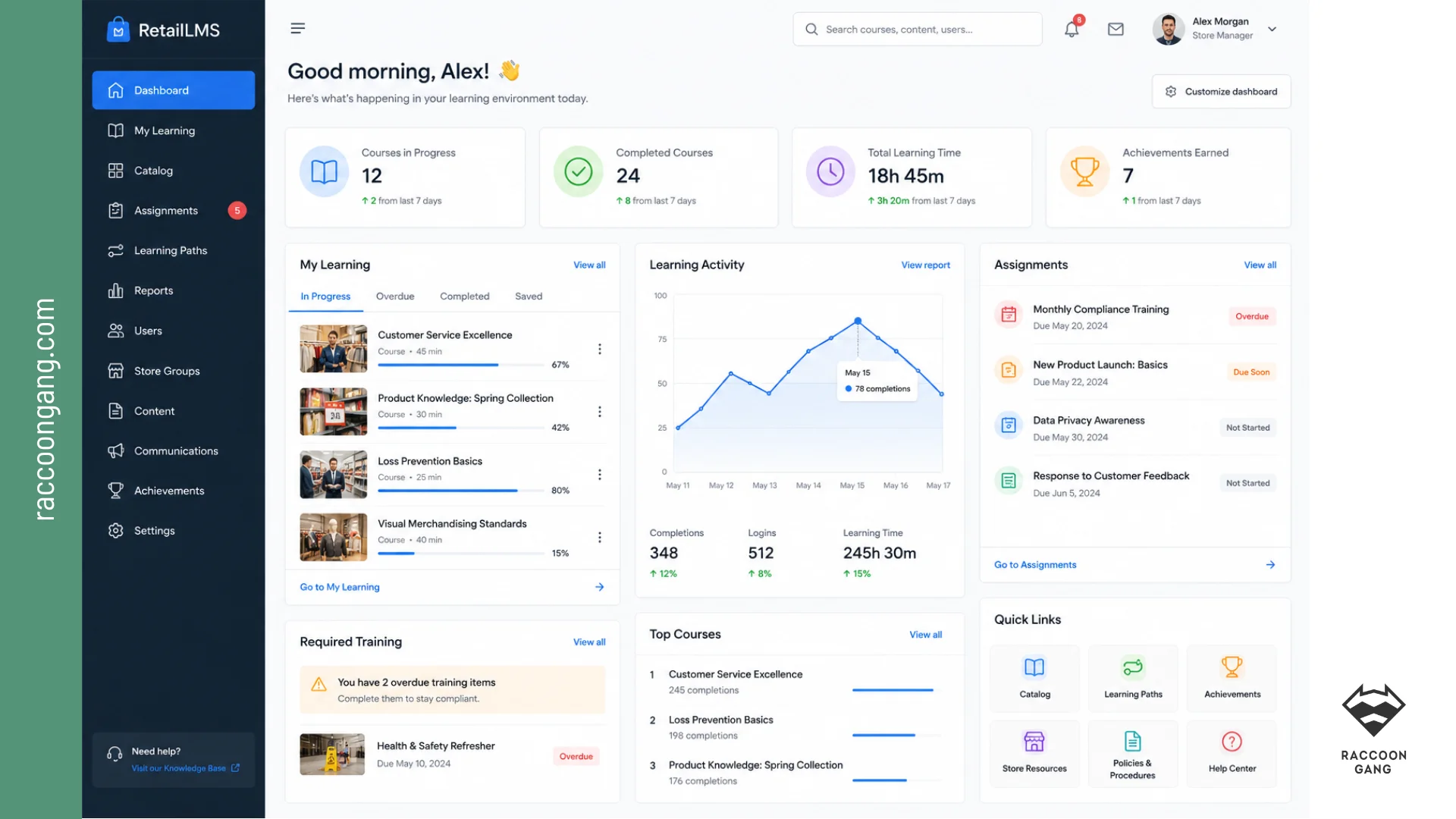Click the Total Learning Time clock icon
The image size is (1456, 819).
click(x=830, y=172)
